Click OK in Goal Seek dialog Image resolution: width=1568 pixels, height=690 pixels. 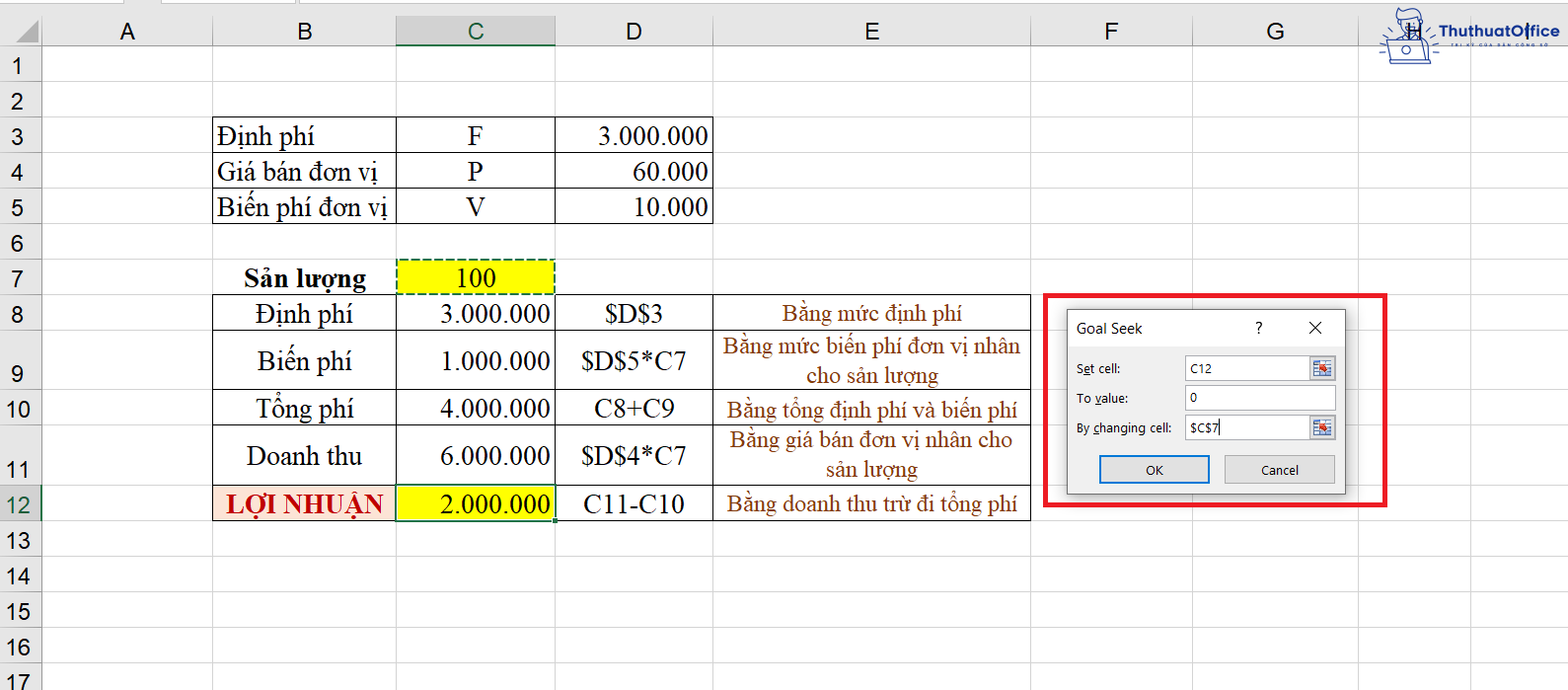click(1155, 470)
